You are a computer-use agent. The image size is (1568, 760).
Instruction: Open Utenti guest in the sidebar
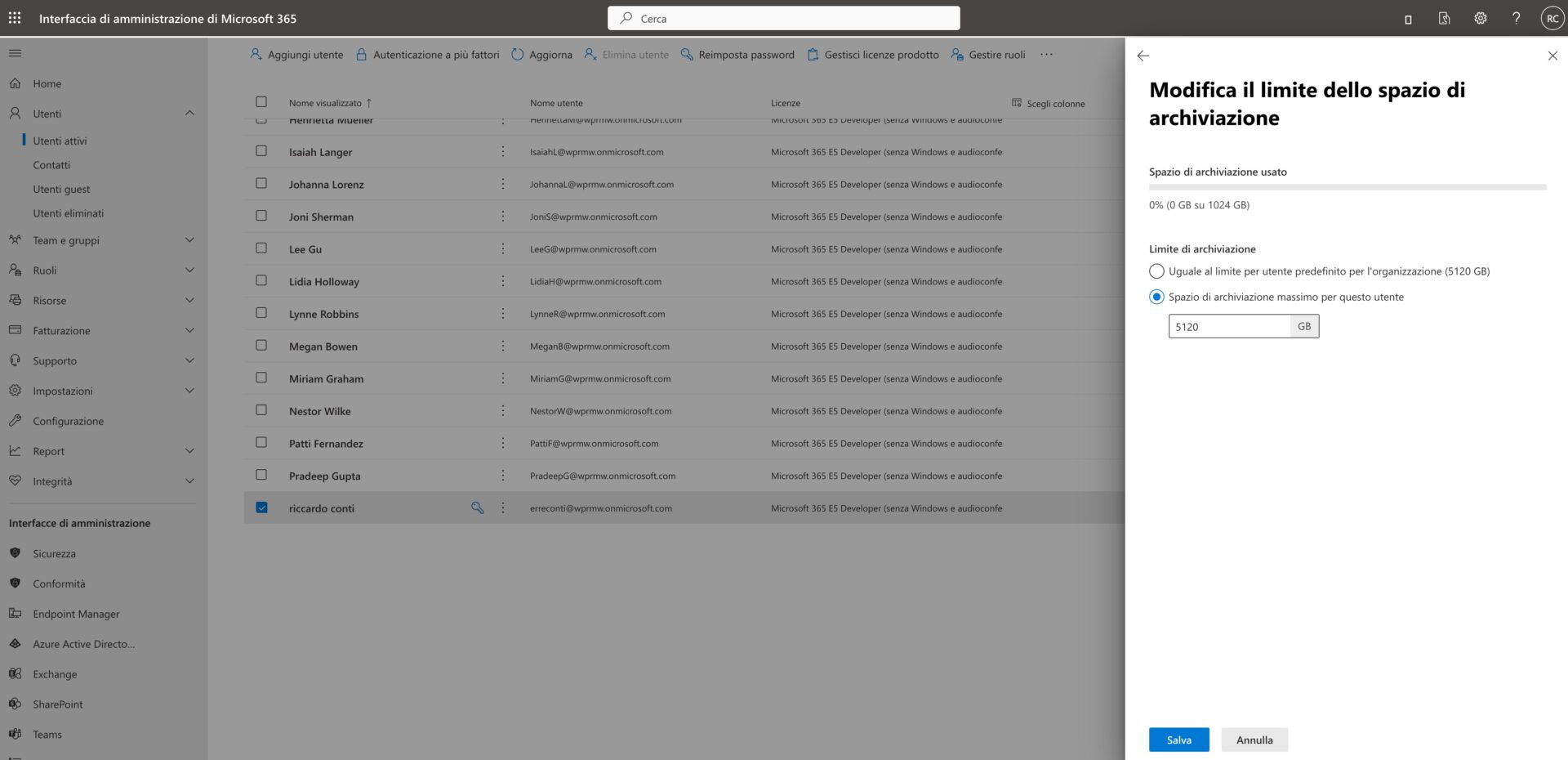pyautogui.click(x=61, y=189)
